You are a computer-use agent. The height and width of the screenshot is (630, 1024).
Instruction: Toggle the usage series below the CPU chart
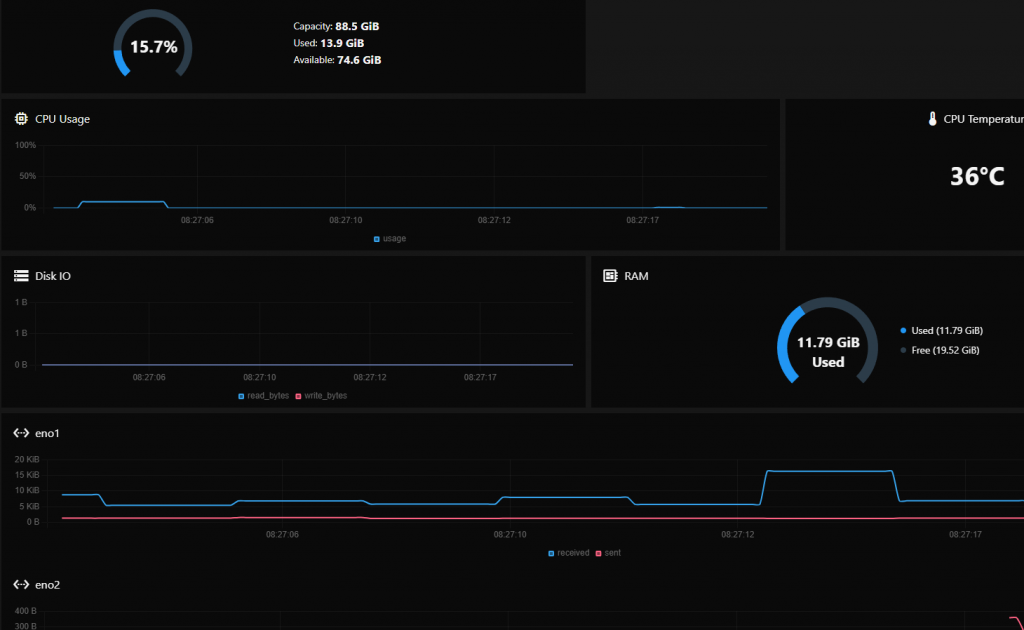click(x=391, y=238)
